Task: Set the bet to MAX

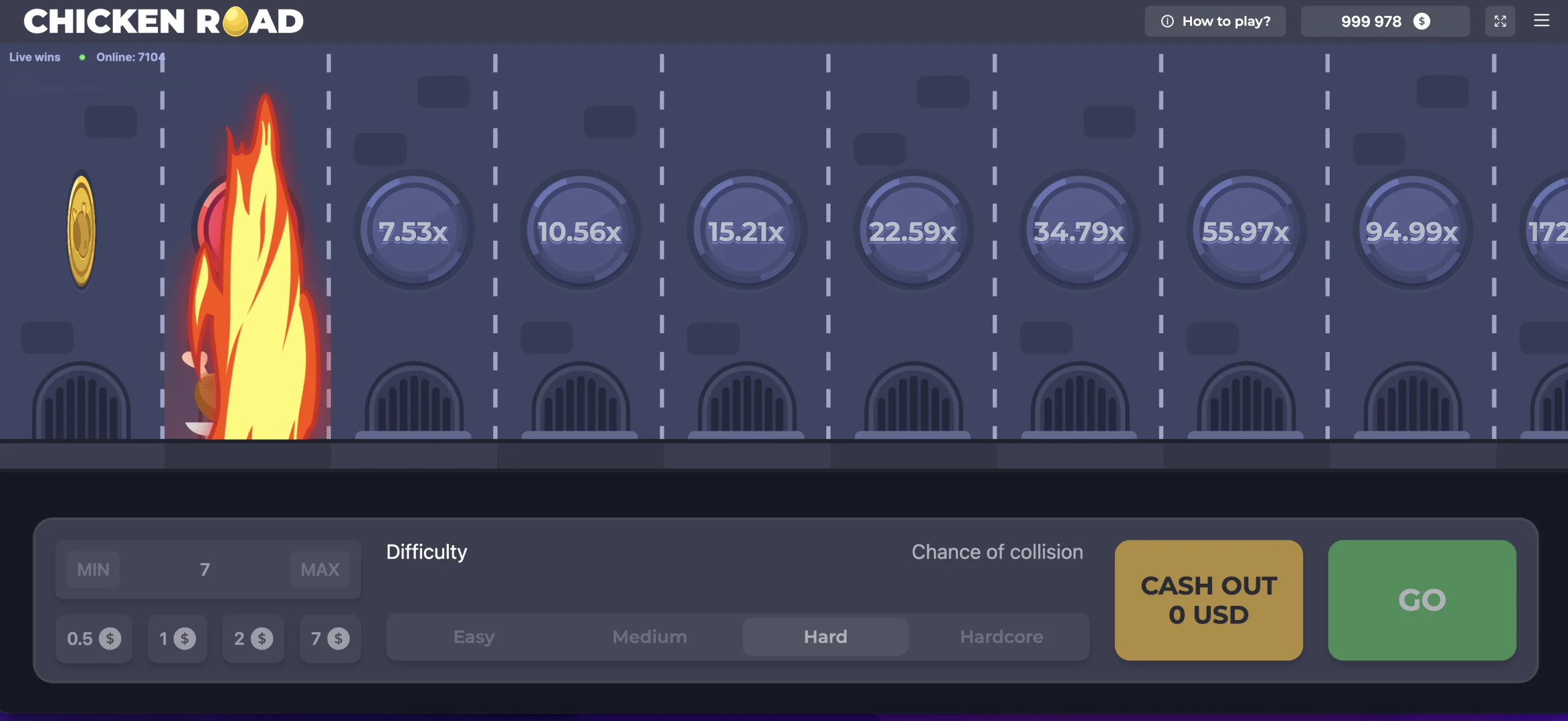Action: pyautogui.click(x=320, y=570)
